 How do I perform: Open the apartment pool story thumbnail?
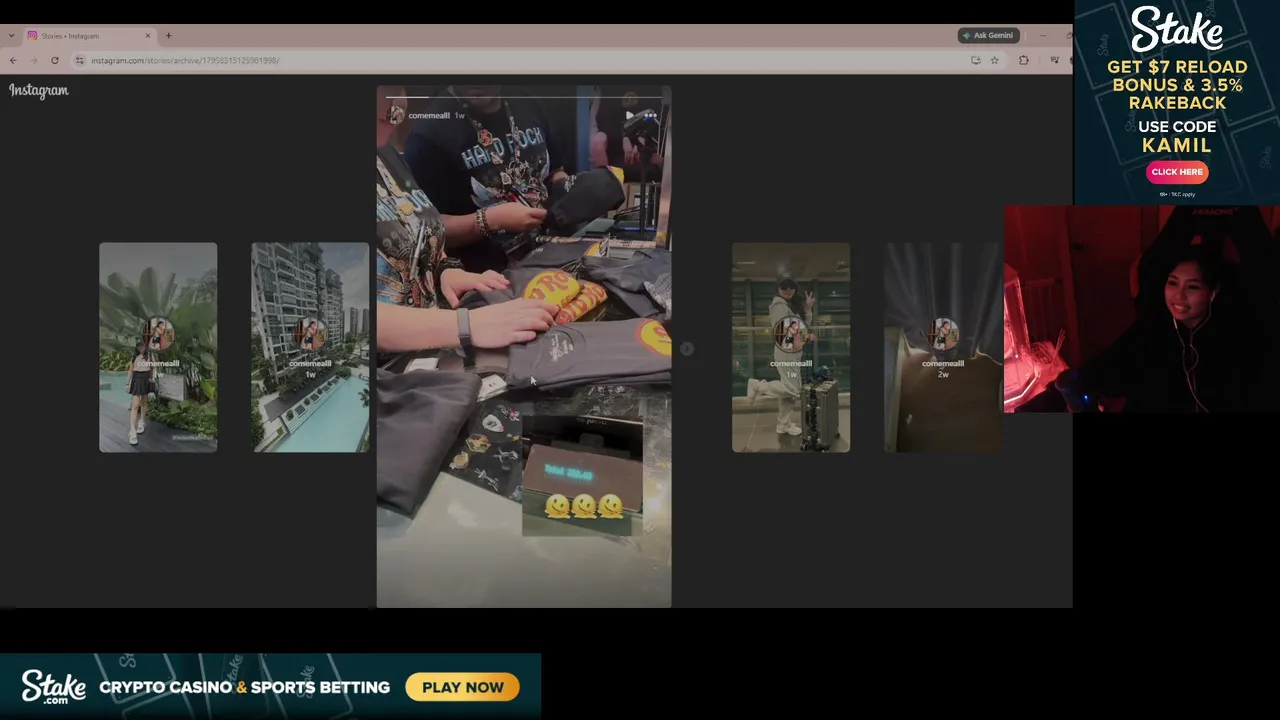(x=310, y=347)
